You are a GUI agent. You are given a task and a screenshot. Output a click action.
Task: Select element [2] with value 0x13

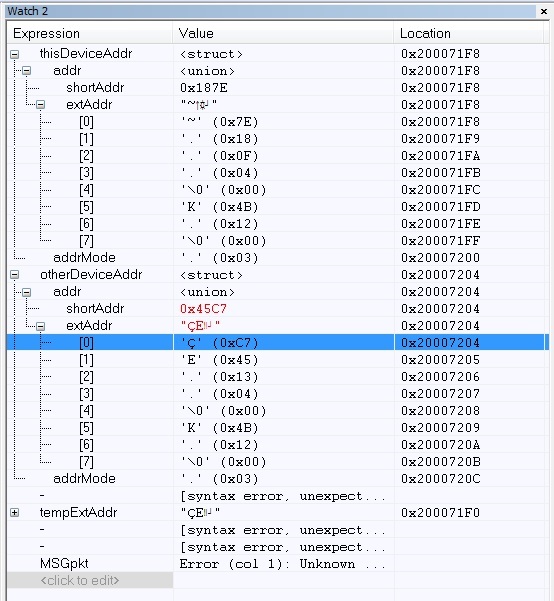tap(276, 377)
